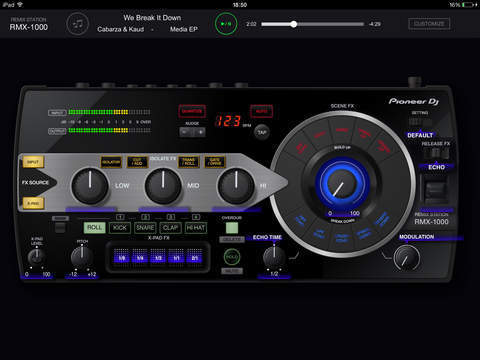
Task: Toggle the round green HOLD button
Action: tap(232, 257)
